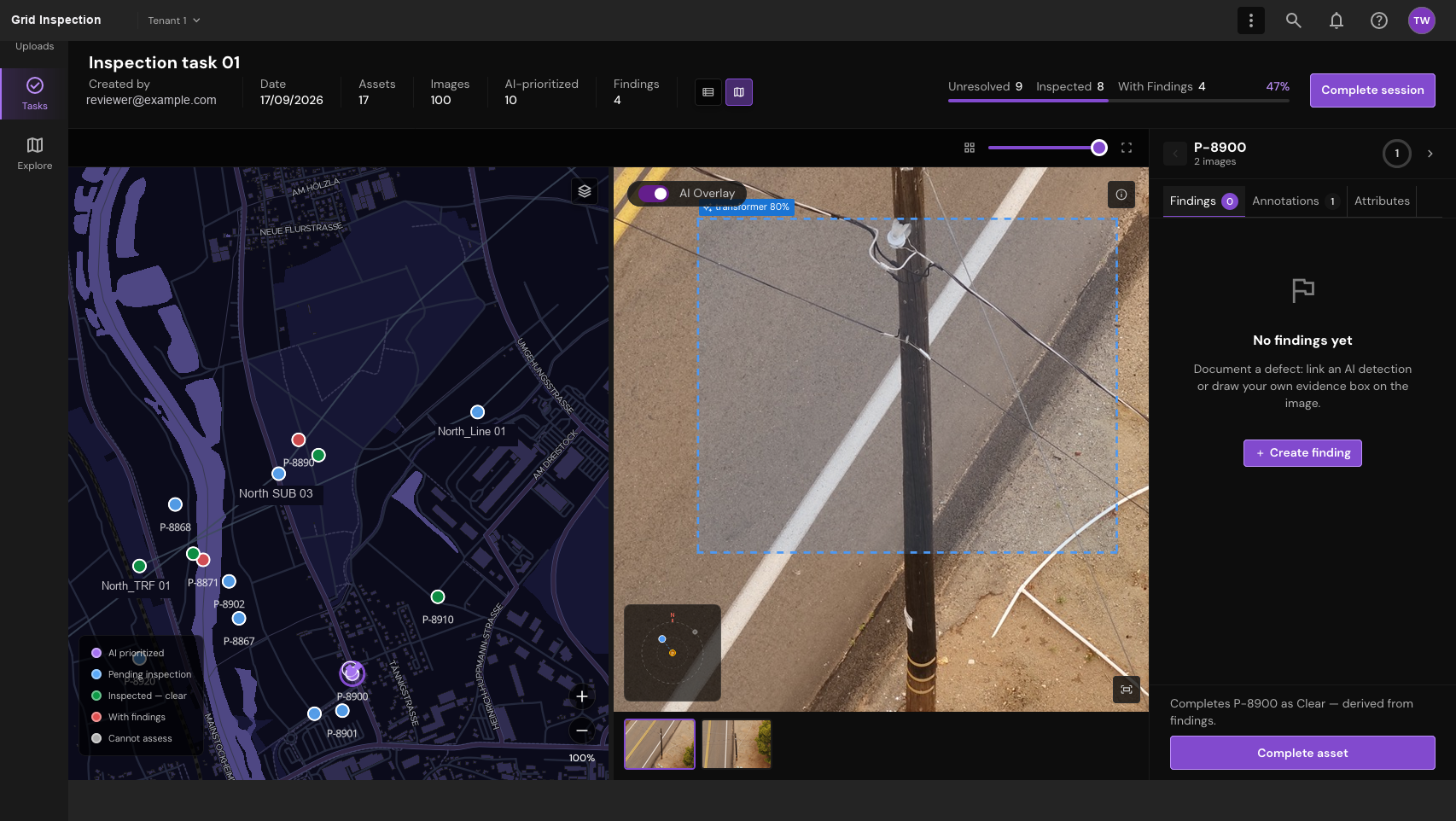Open the vertical three-dot more menu

tap(1250, 20)
